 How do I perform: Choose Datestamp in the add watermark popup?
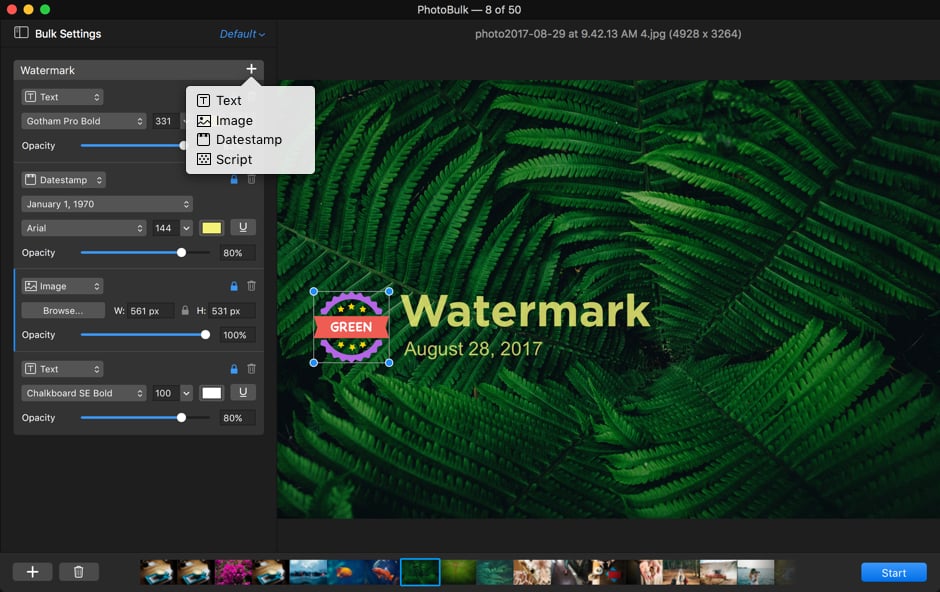tap(238, 139)
